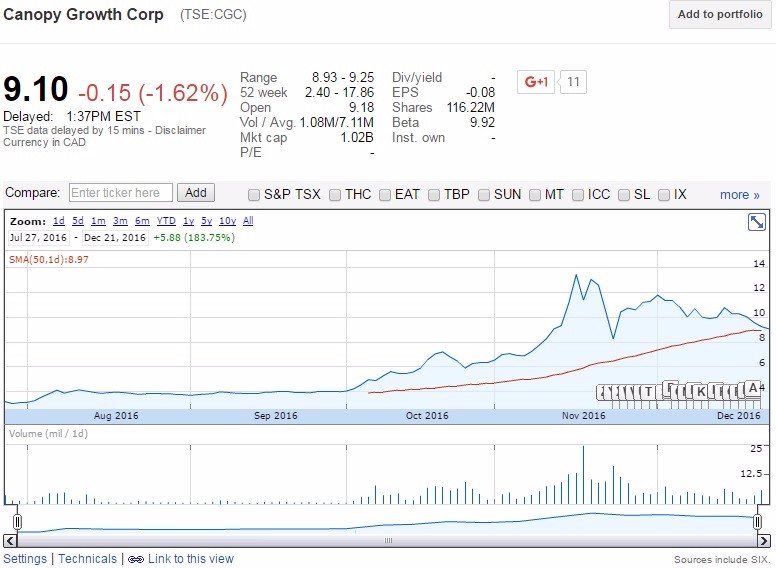The height and width of the screenshot is (568, 776).
Task: Set chart zoom to 5y
Action: (x=207, y=221)
